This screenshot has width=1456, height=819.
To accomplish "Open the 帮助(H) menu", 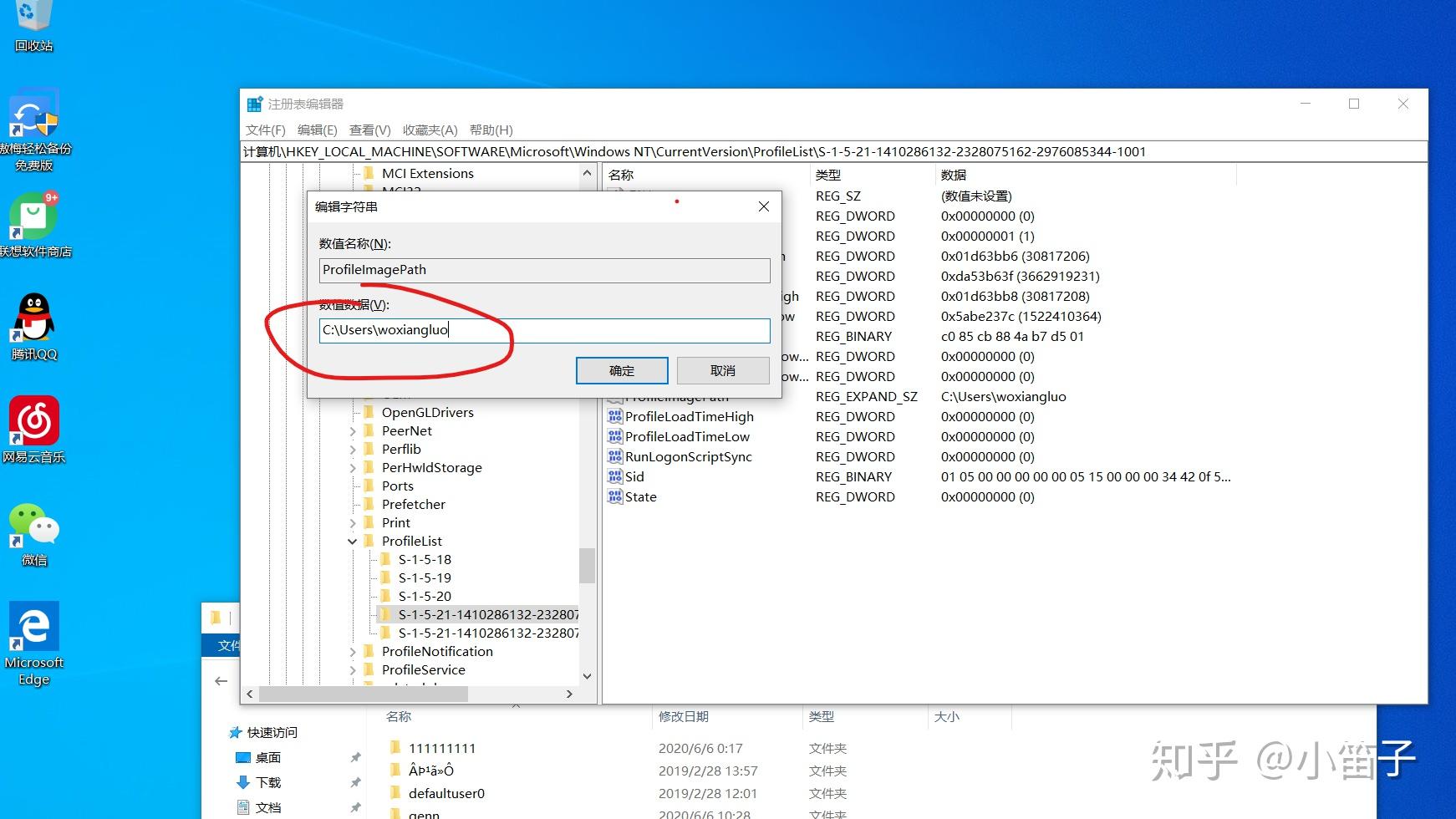I will pyautogui.click(x=491, y=130).
